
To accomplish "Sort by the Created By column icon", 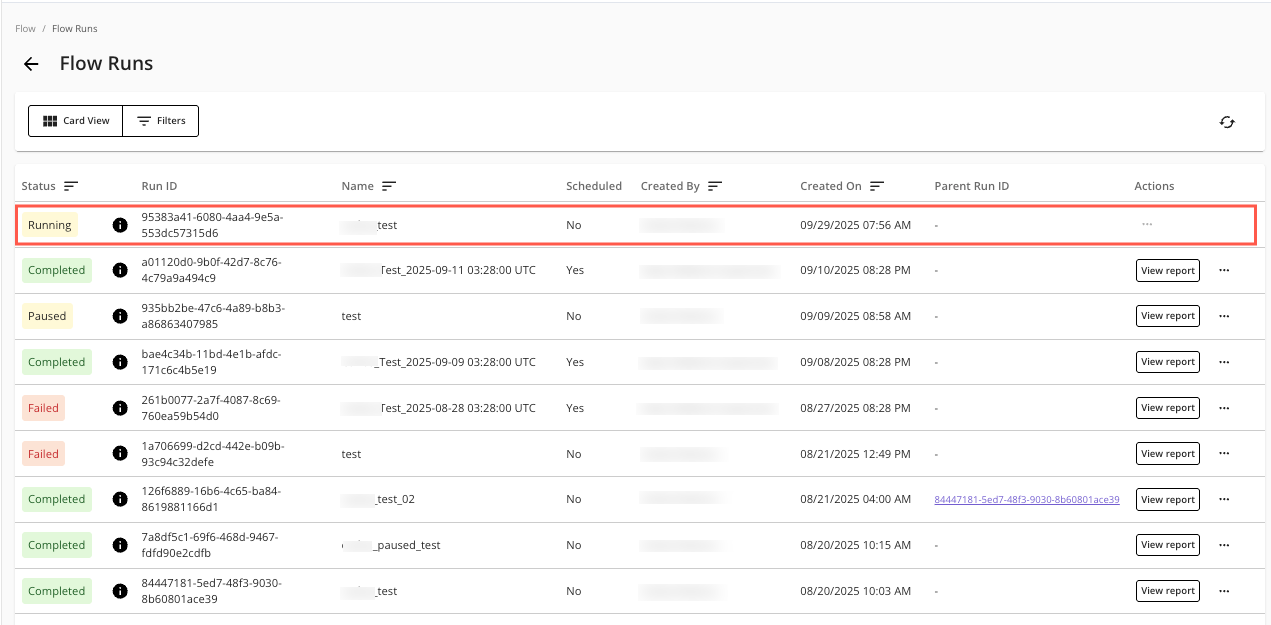I will [x=715, y=186].
